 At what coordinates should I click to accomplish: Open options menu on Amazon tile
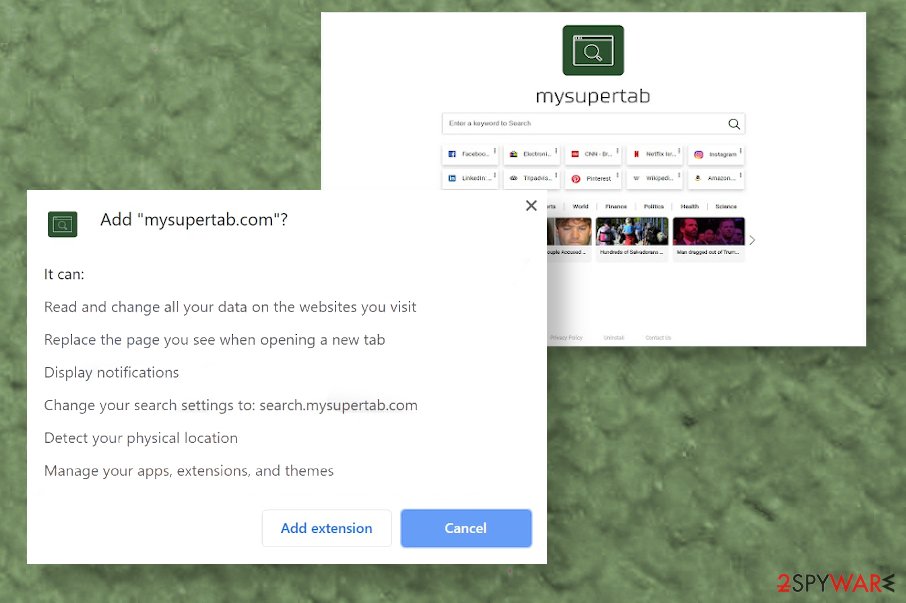click(740, 175)
